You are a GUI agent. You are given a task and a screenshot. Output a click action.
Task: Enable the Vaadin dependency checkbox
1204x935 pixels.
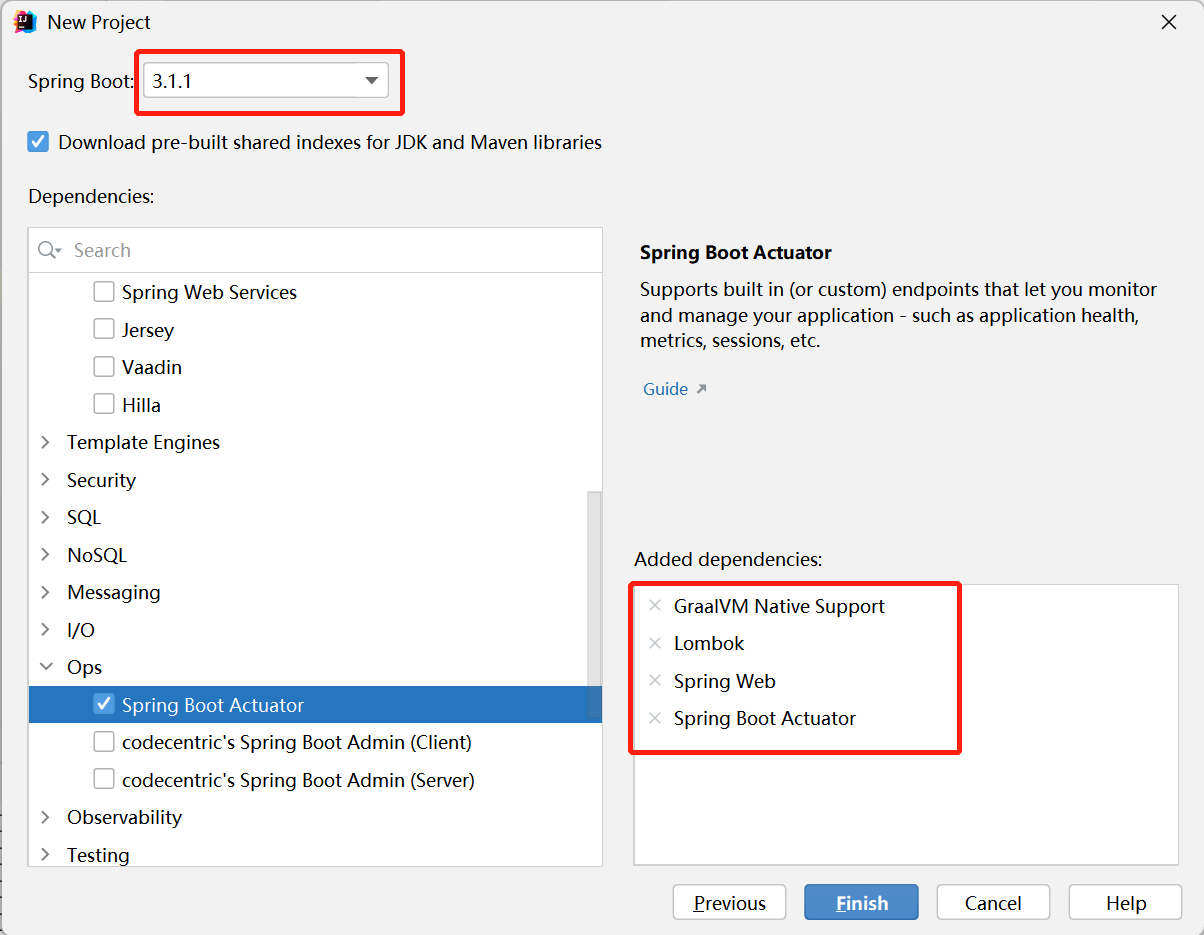coord(104,367)
